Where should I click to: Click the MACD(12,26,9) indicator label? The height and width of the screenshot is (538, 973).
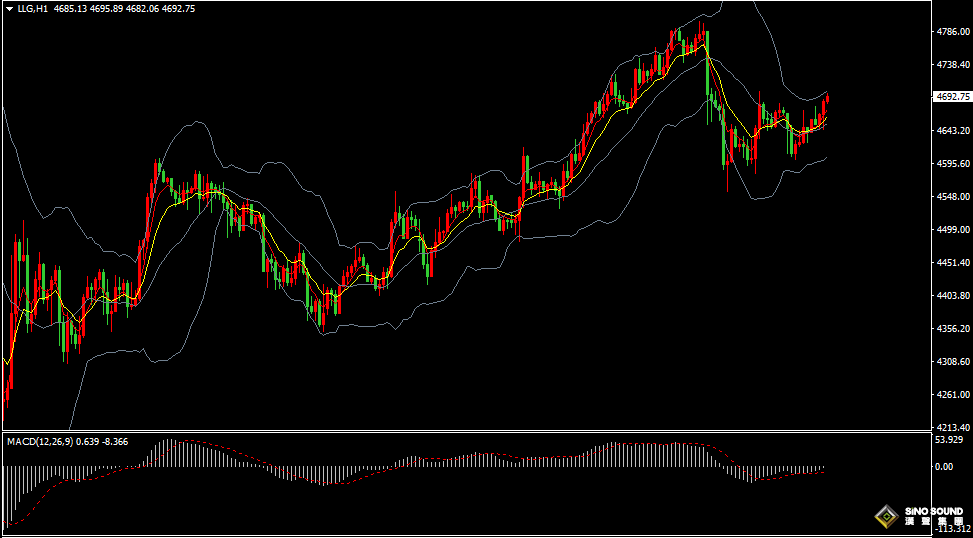coord(39,441)
